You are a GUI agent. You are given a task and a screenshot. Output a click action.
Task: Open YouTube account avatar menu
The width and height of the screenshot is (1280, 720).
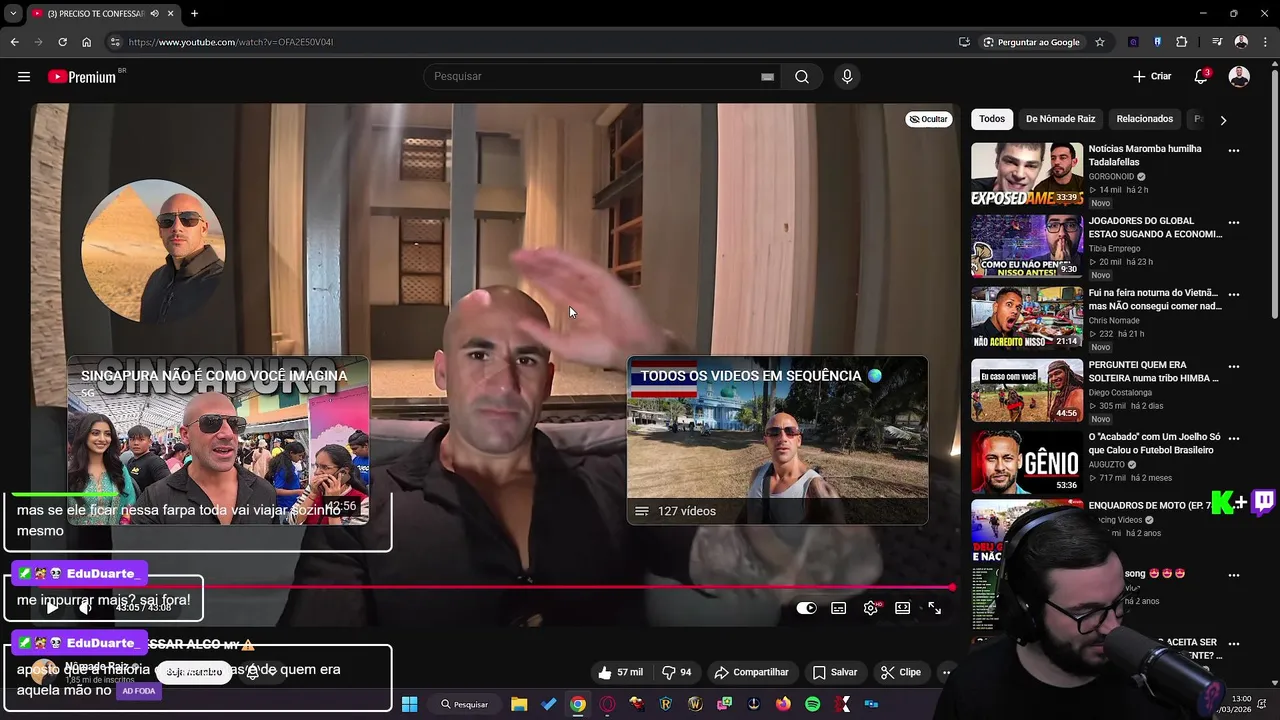(1239, 77)
